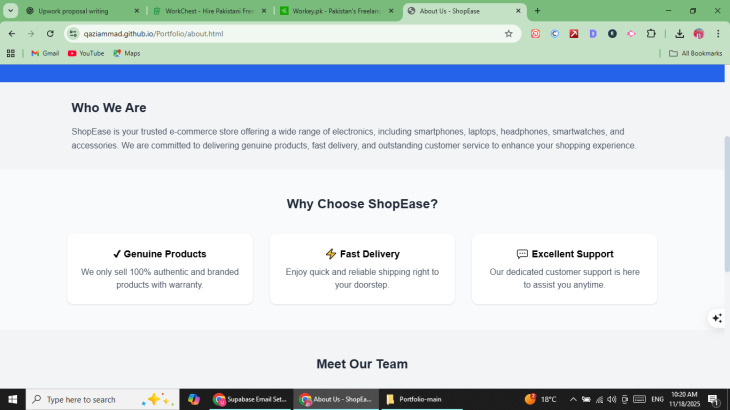Open a new tab with plus button
730x410 pixels.
click(x=537, y=11)
